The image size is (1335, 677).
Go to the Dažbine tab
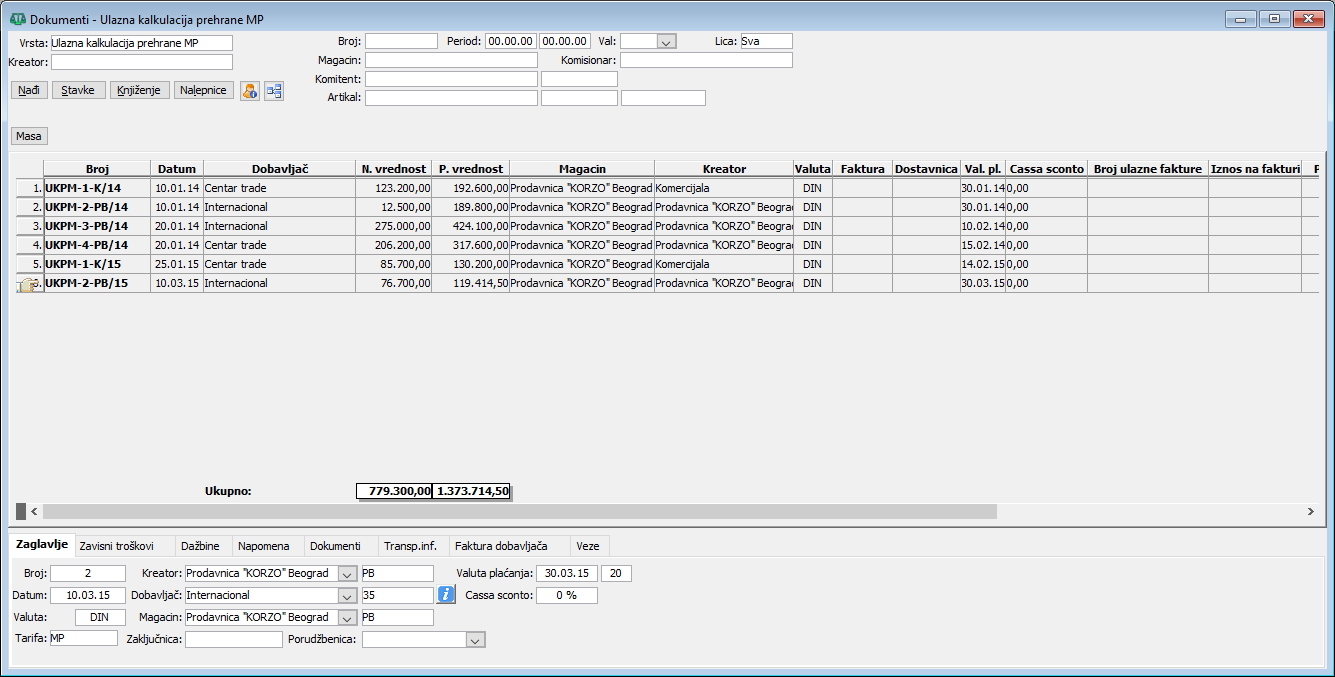[200, 546]
